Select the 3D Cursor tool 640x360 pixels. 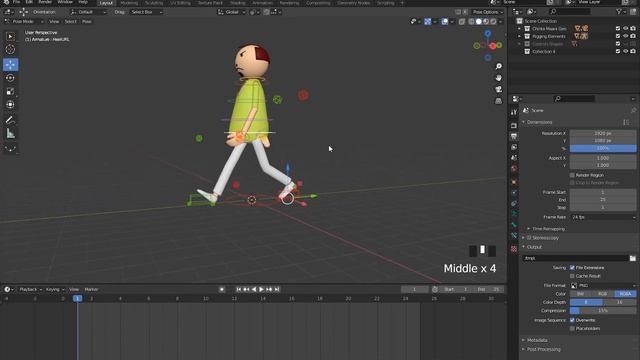[10, 50]
